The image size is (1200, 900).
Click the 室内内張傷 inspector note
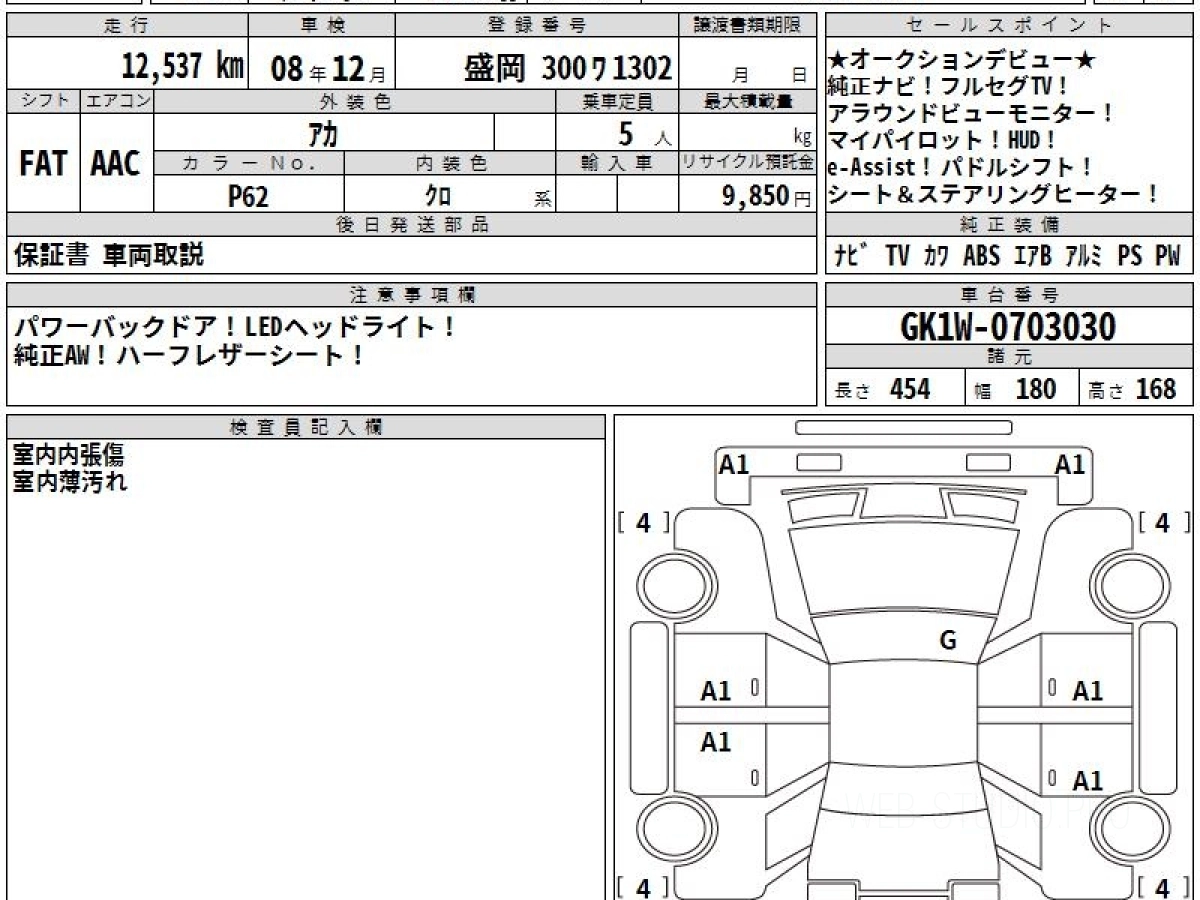tap(68, 456)
